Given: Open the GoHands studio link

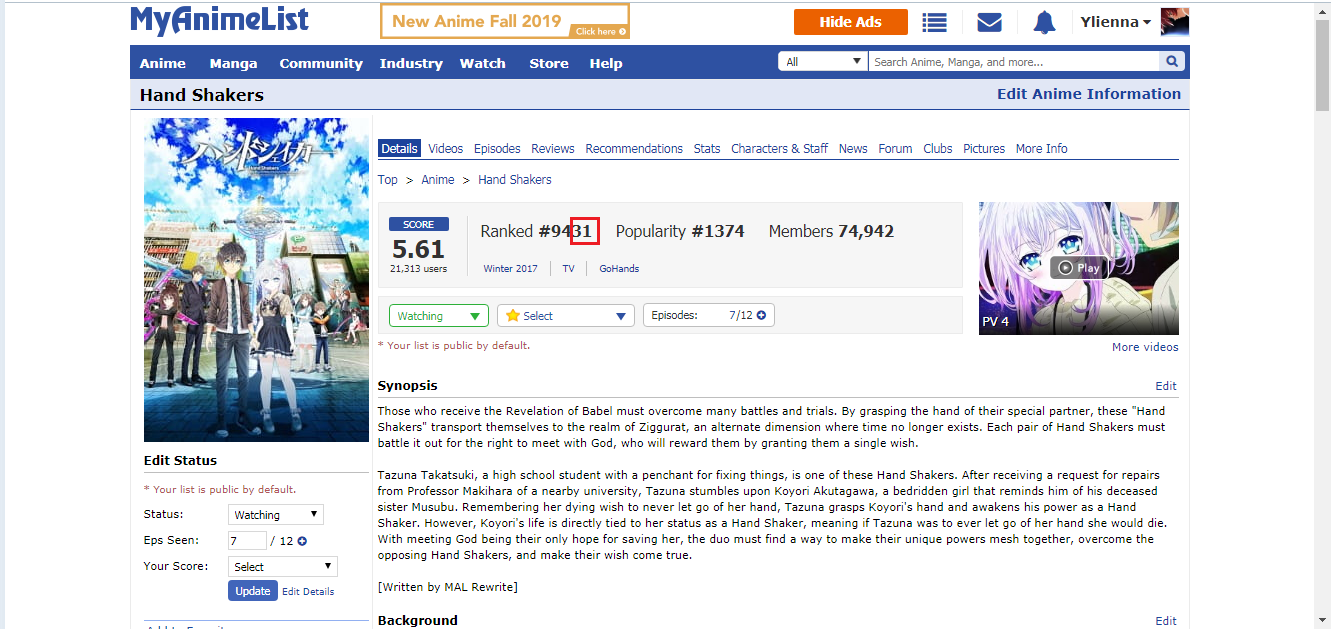Looking at the screenshot, I should pos(619,268).
